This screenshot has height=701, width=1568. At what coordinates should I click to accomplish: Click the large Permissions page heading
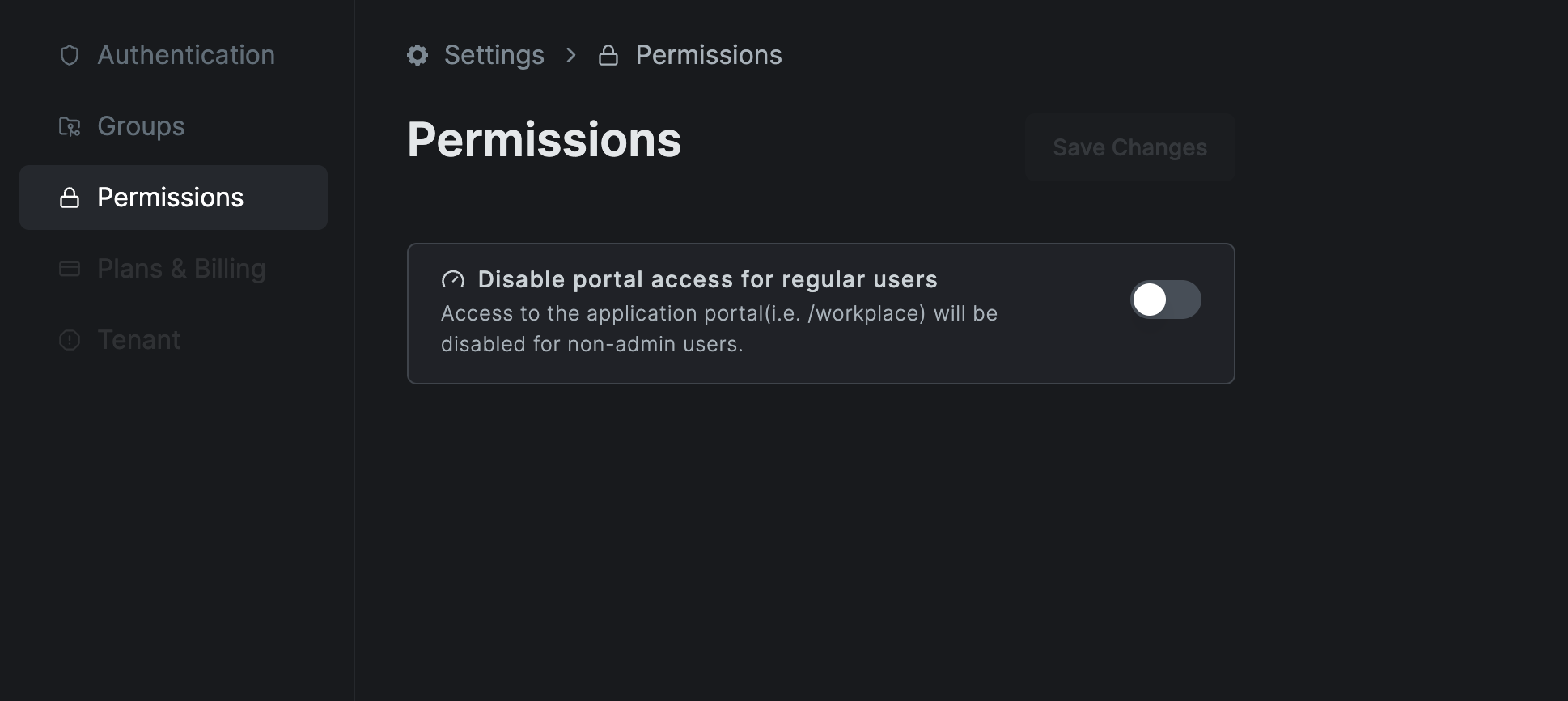[545, 140]
